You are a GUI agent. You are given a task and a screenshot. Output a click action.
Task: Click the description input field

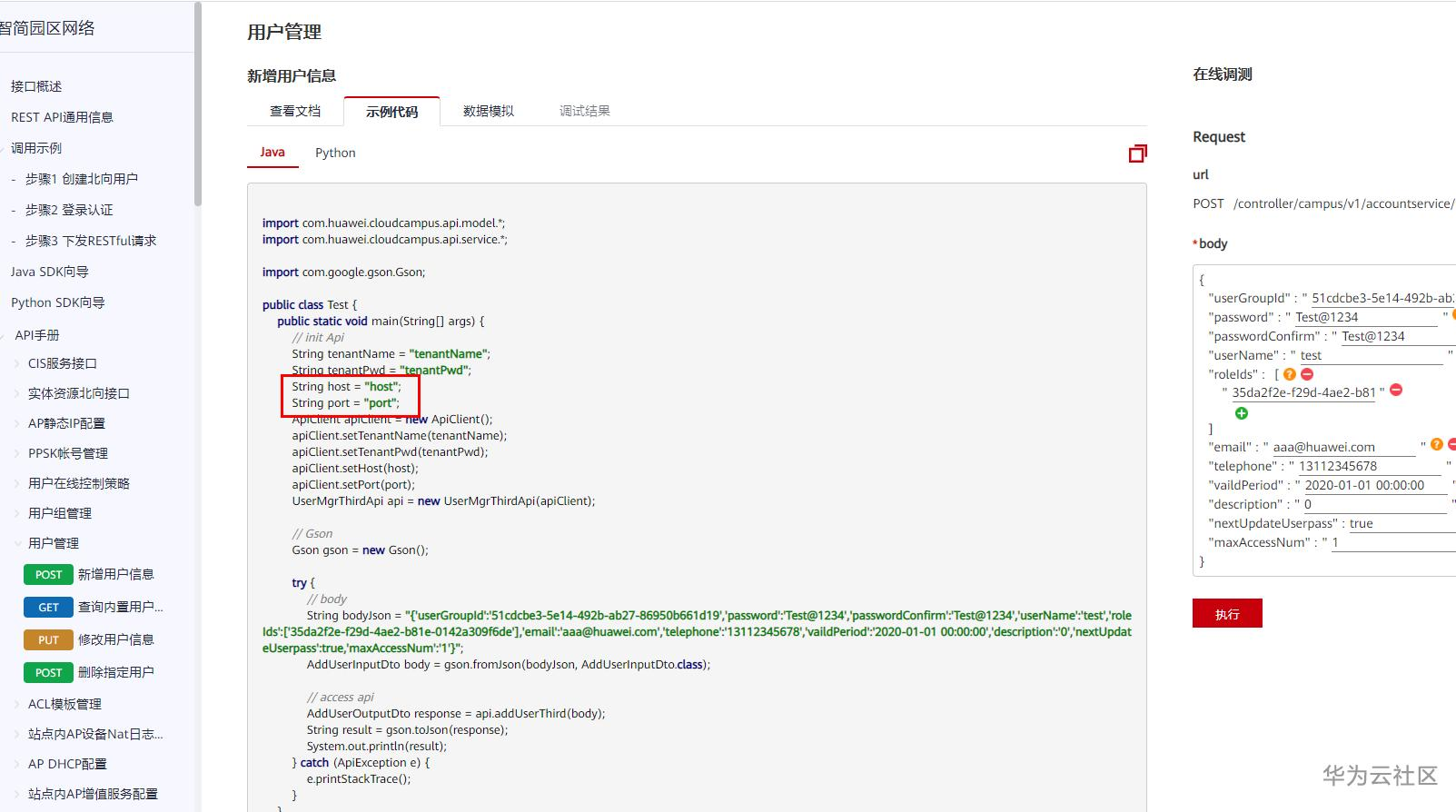click(1375, 505)
